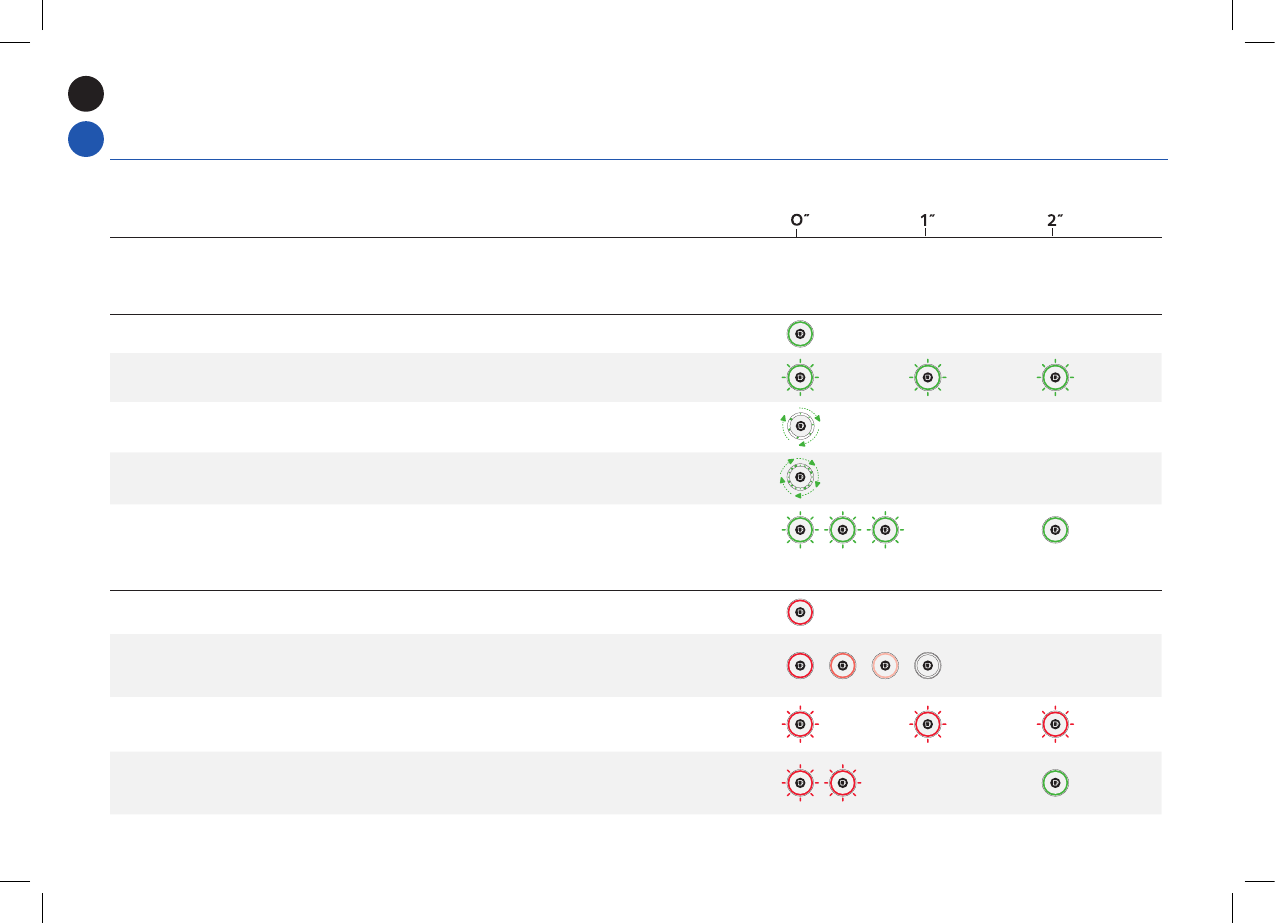This screenshot has height=923, width=1275.
Task: Select the green LED in the bottom row
Action: tap(1055, 782)
